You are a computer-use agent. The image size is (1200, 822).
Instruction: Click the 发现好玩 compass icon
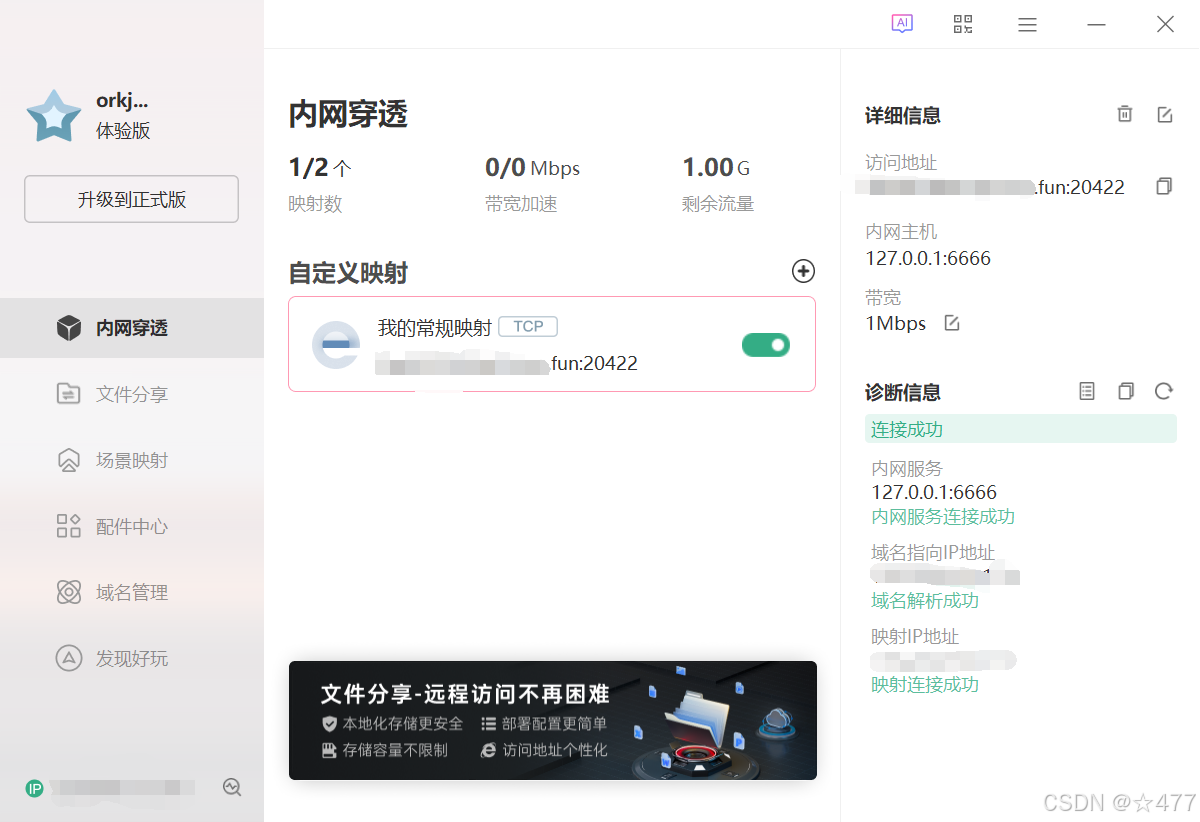(68, 658)
